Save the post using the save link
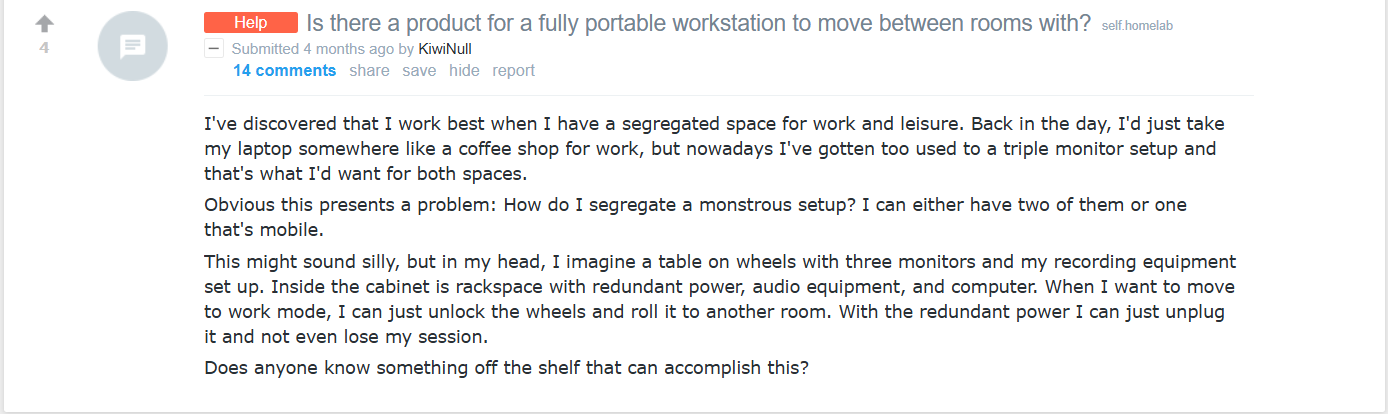 (419, 70)
